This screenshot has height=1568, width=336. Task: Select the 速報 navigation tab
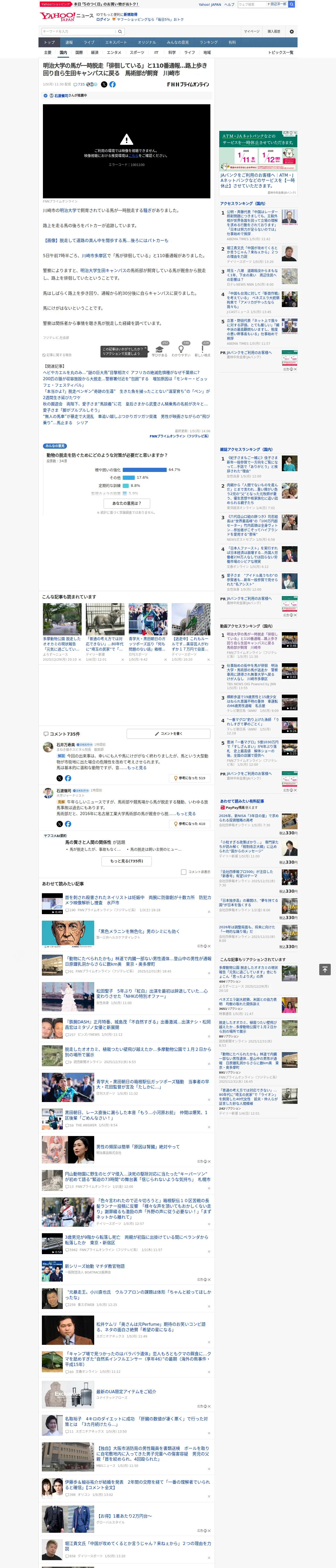tap(69, 43)
